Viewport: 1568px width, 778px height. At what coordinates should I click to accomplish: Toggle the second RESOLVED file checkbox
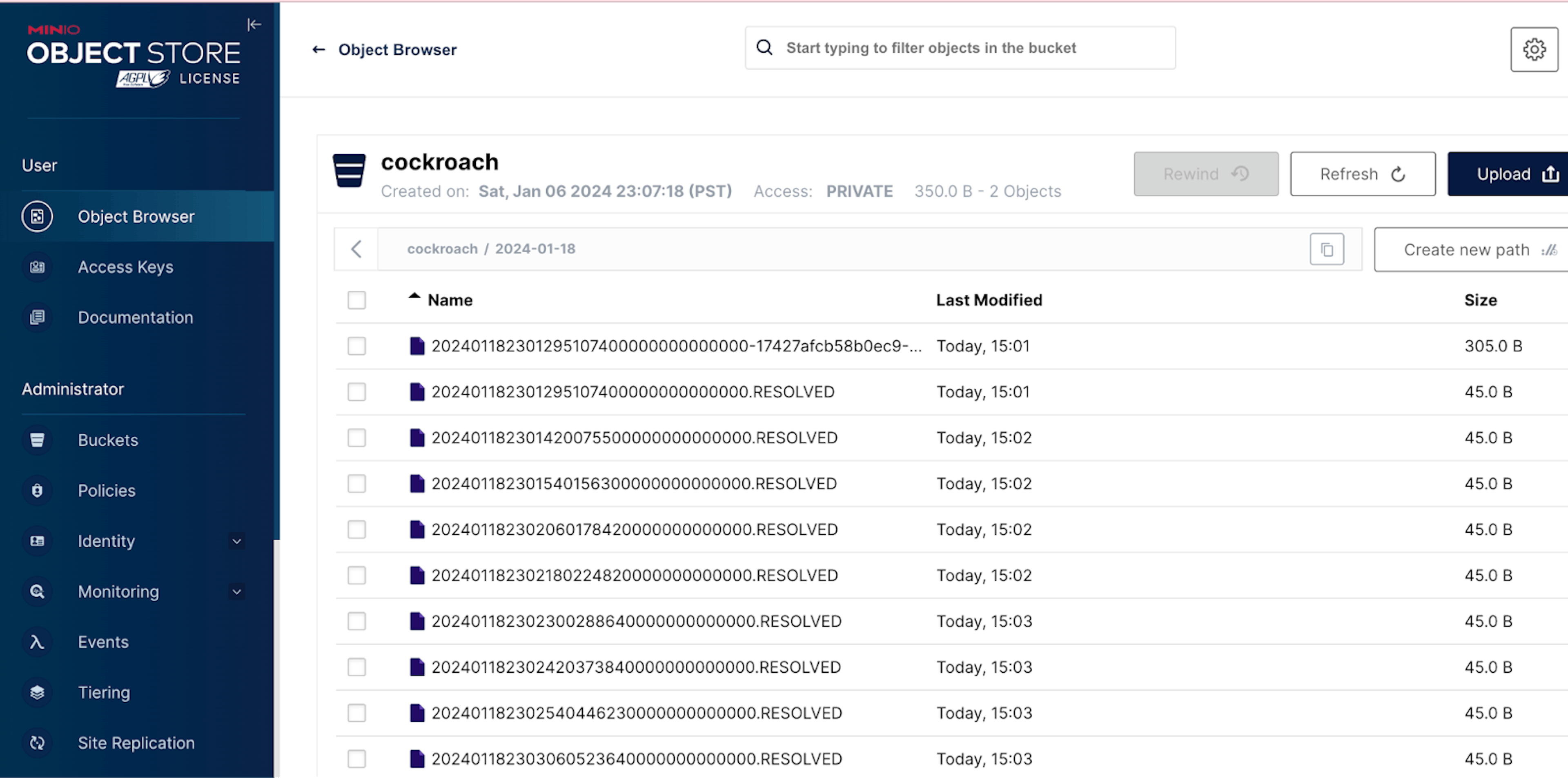[x=357, y=438]
